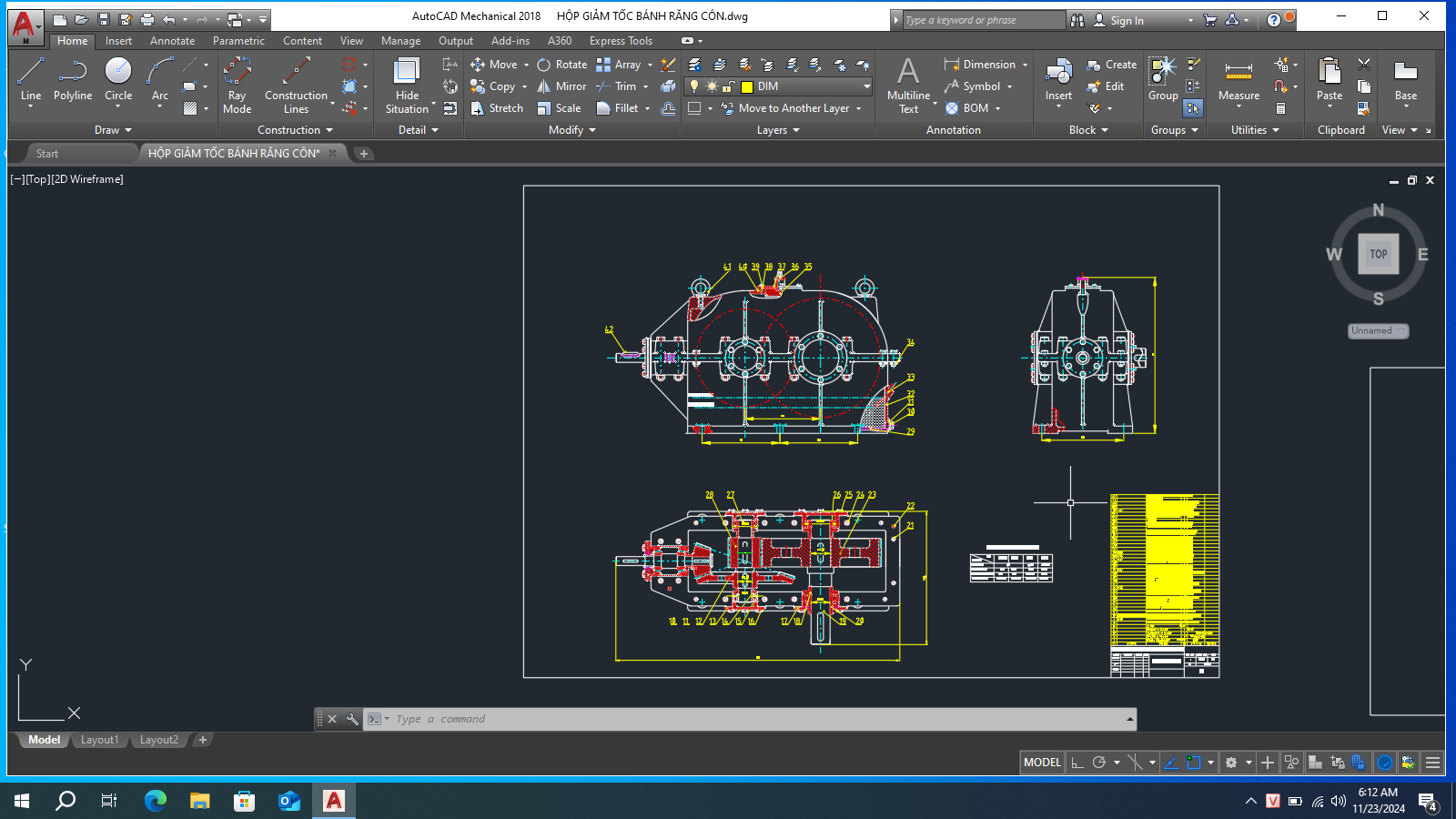The height and width of the screenshot is (819, 1456).
Task: Click the Measure utility icon
Action: (1239, 71)
